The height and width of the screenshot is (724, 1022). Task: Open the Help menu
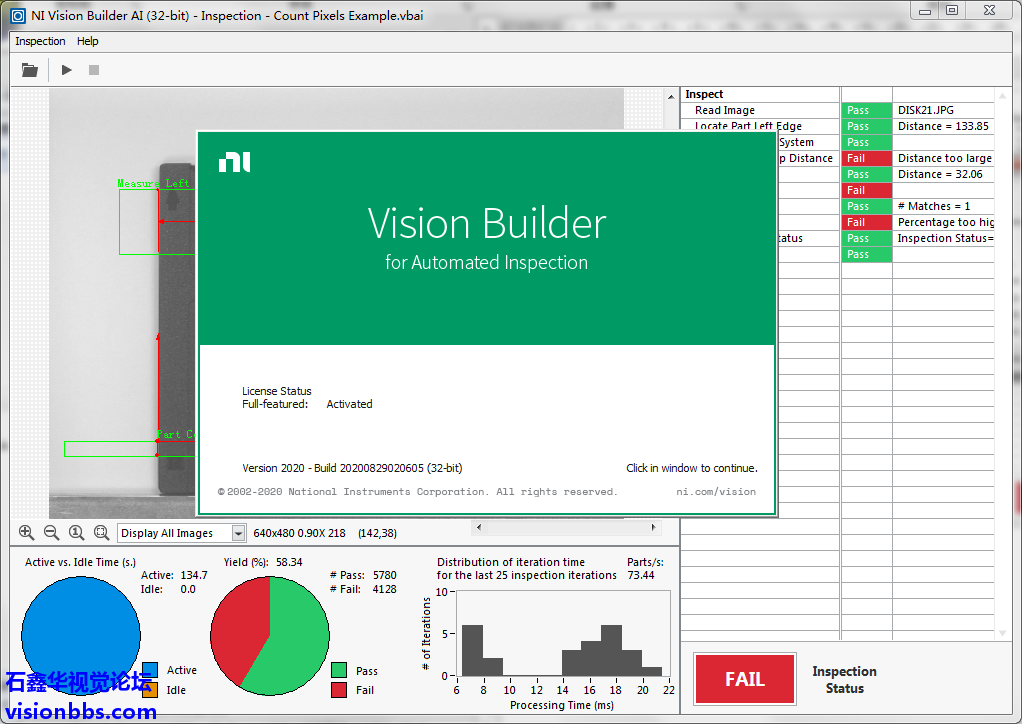pos(88,41)
